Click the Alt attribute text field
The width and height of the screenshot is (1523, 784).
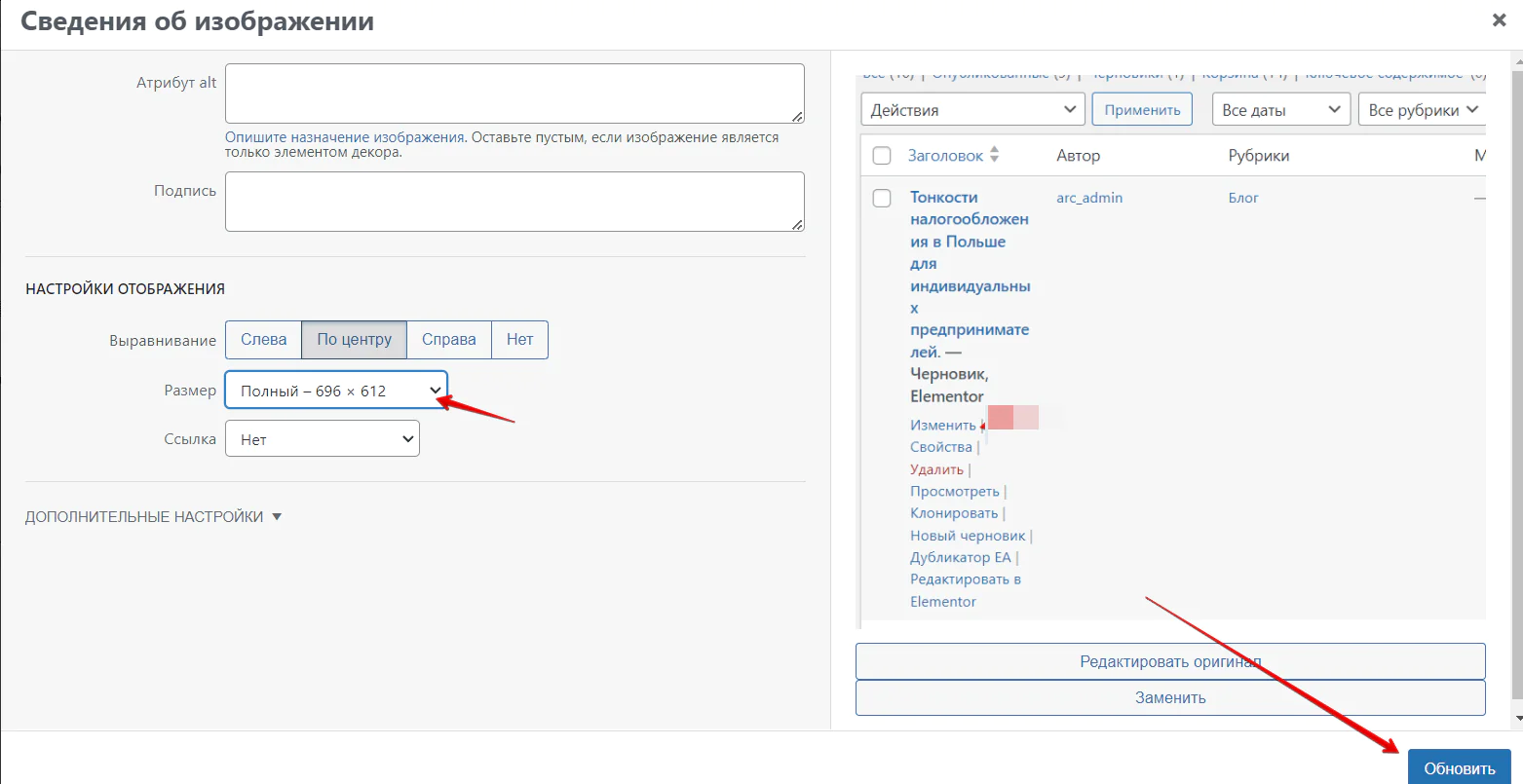click(514, 93)
